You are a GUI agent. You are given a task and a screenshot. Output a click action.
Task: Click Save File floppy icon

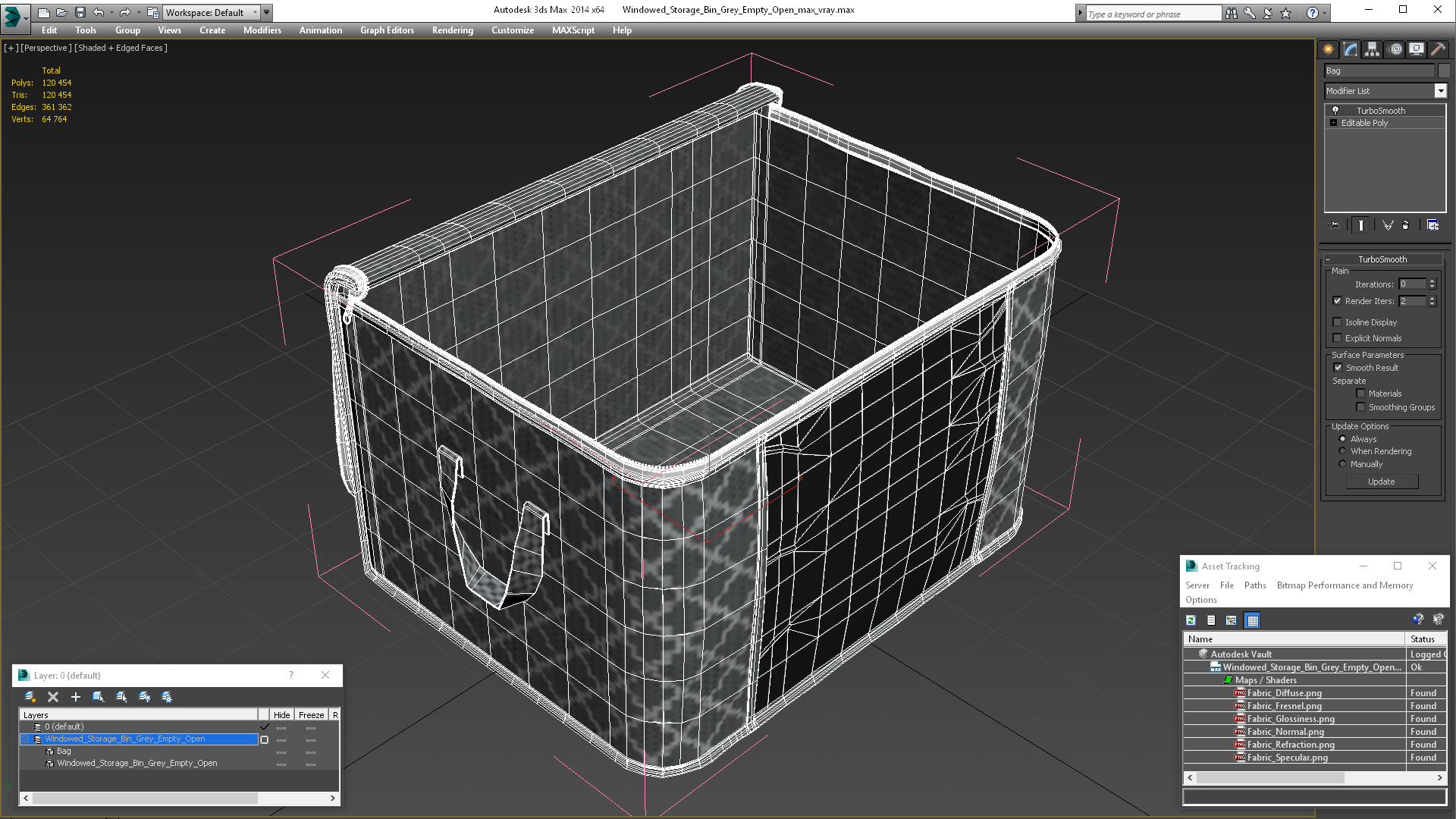(80, 12)
